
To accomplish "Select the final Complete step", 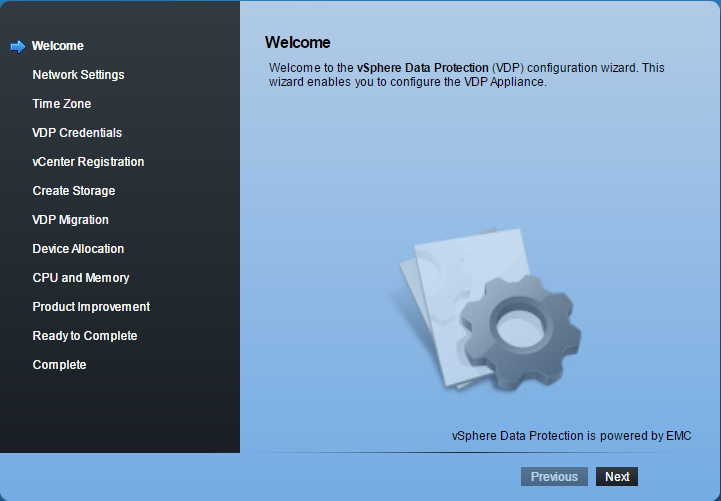I will [59, 365].
